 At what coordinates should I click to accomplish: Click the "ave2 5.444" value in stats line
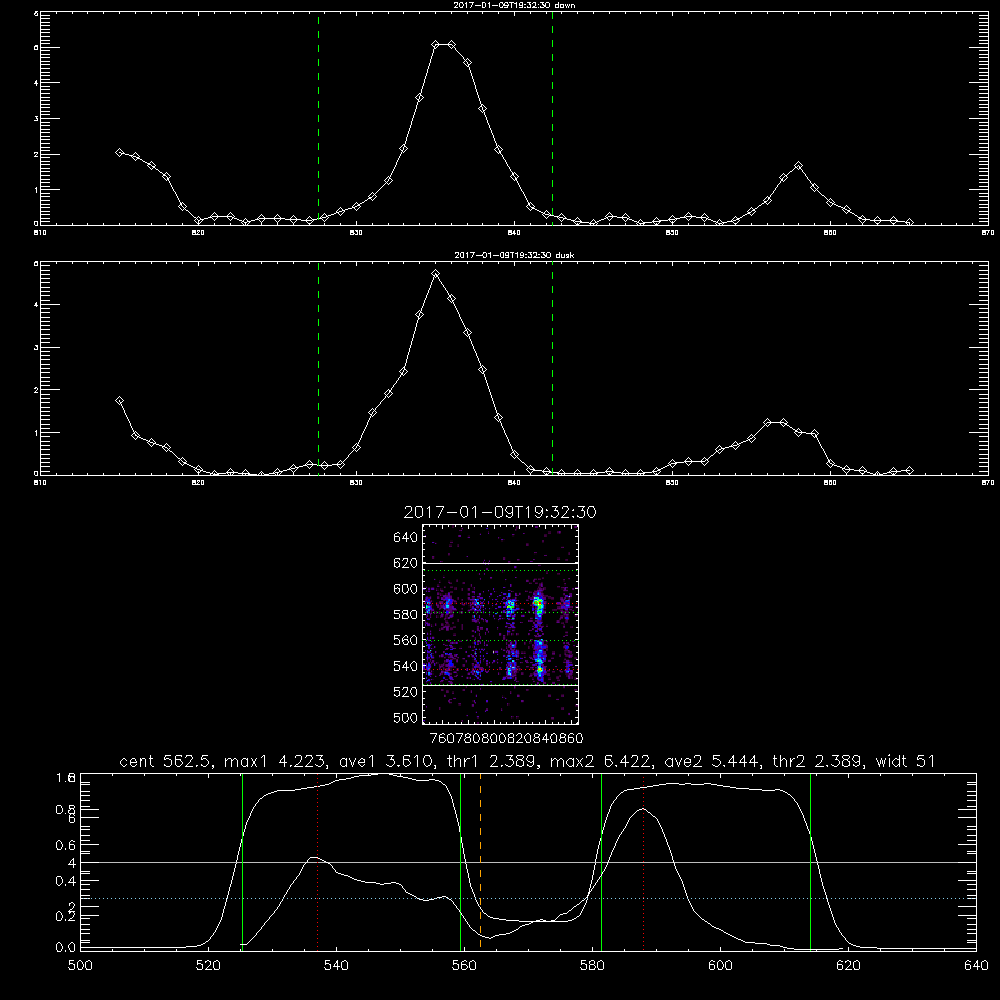[x=712, y=761]
